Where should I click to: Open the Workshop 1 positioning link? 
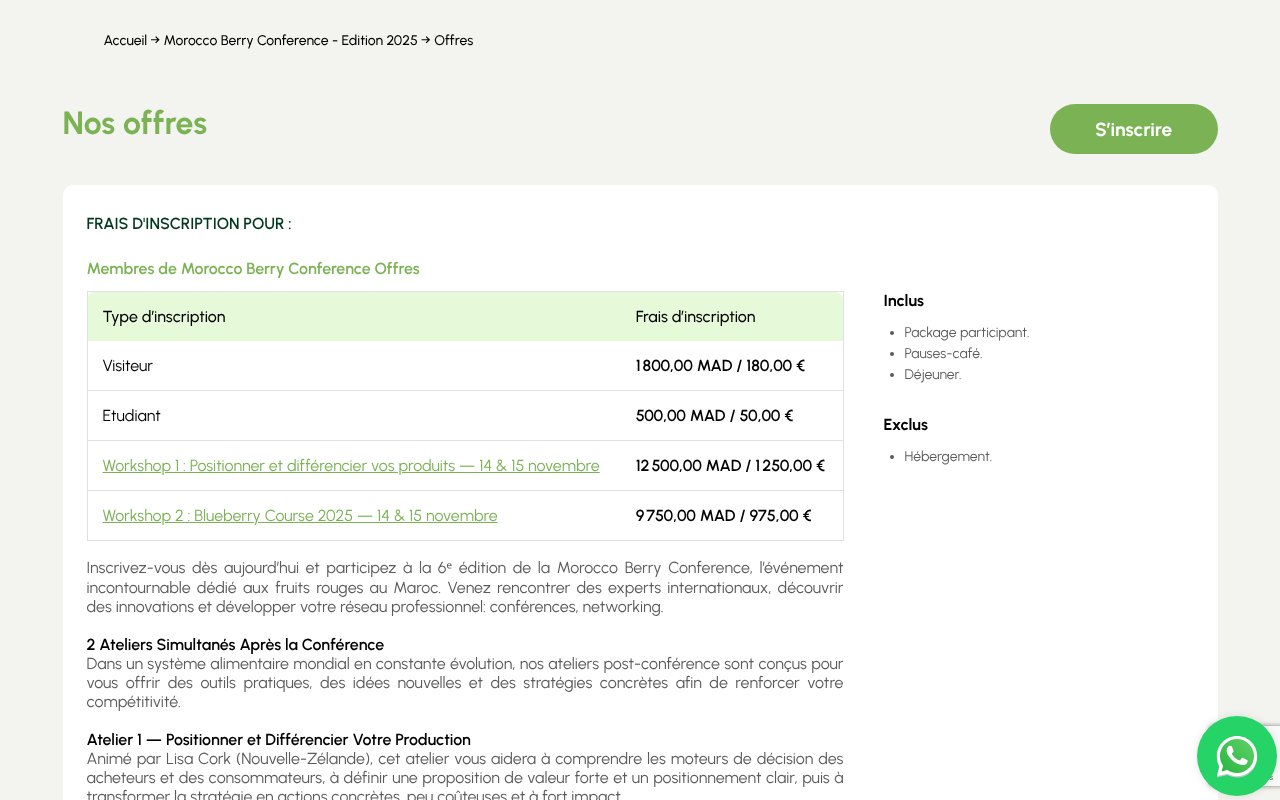(x=351, y=465)
